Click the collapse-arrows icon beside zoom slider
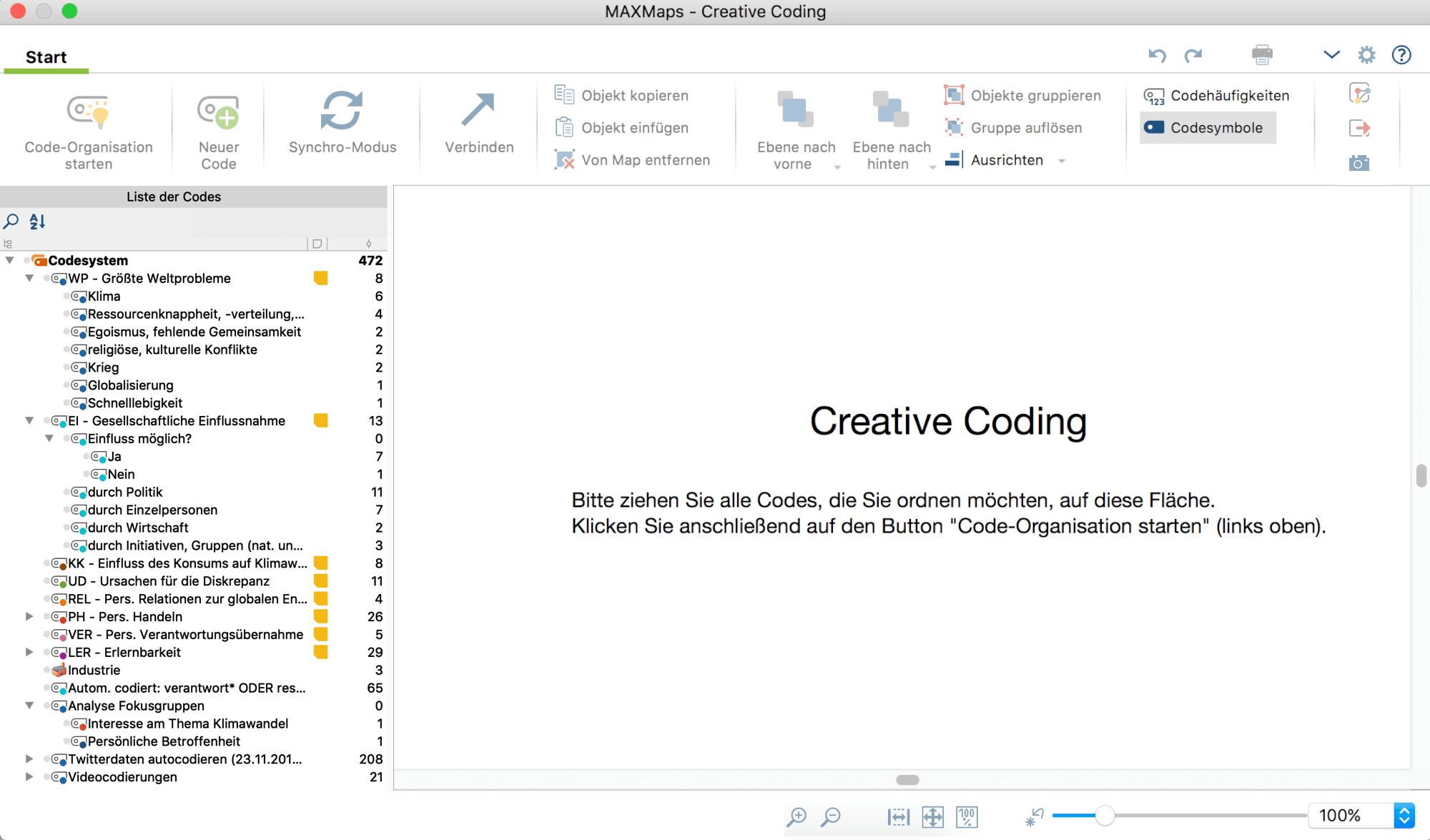The height and width of the screenshot is (840, 1430). [1034, 816]
